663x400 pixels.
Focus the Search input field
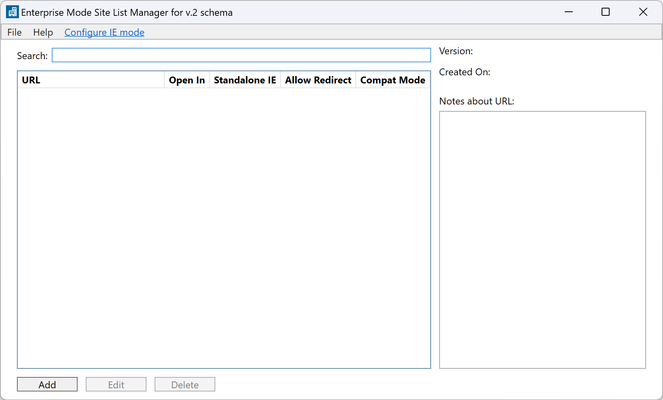coord(241,55)
